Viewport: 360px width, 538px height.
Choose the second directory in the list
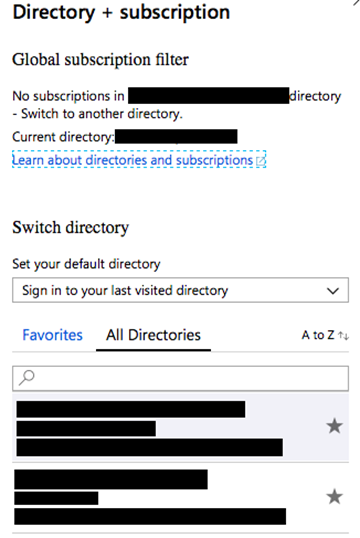181,498
